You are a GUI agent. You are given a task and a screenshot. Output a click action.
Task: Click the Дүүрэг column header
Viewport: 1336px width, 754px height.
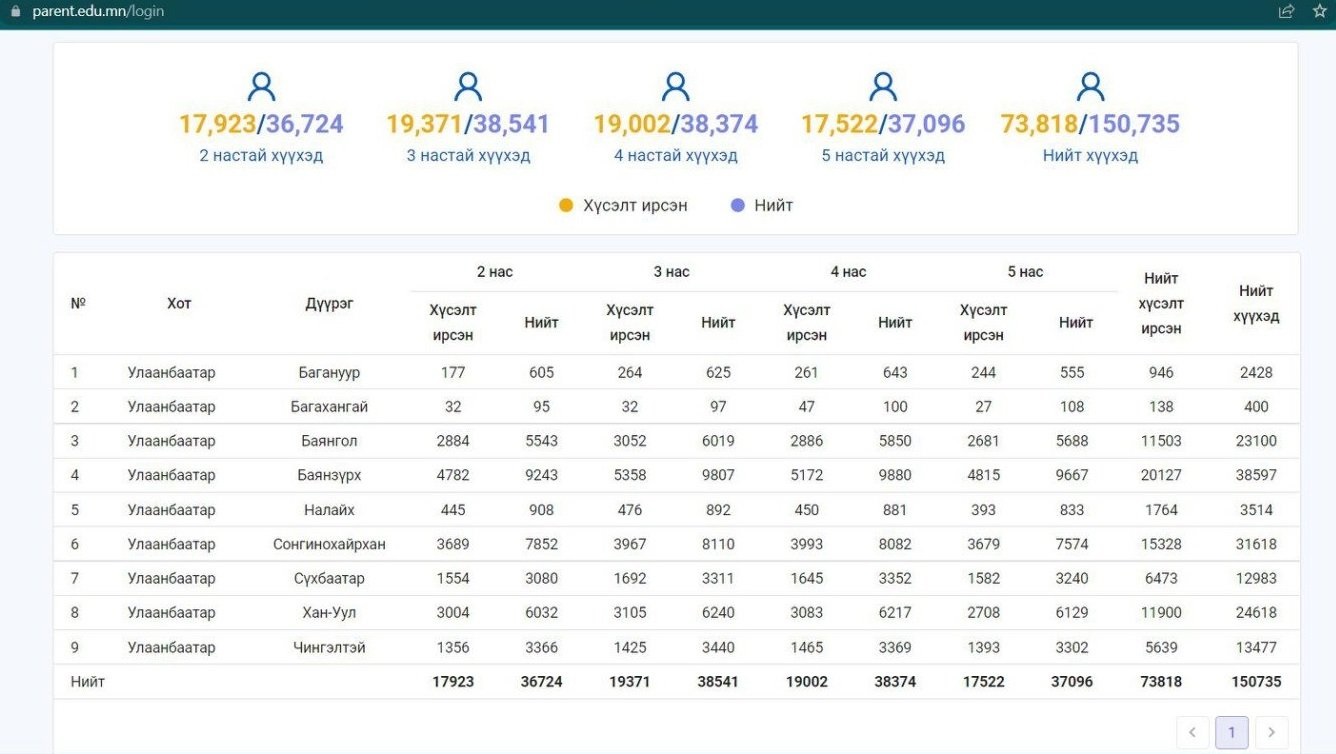pos(329,304)
